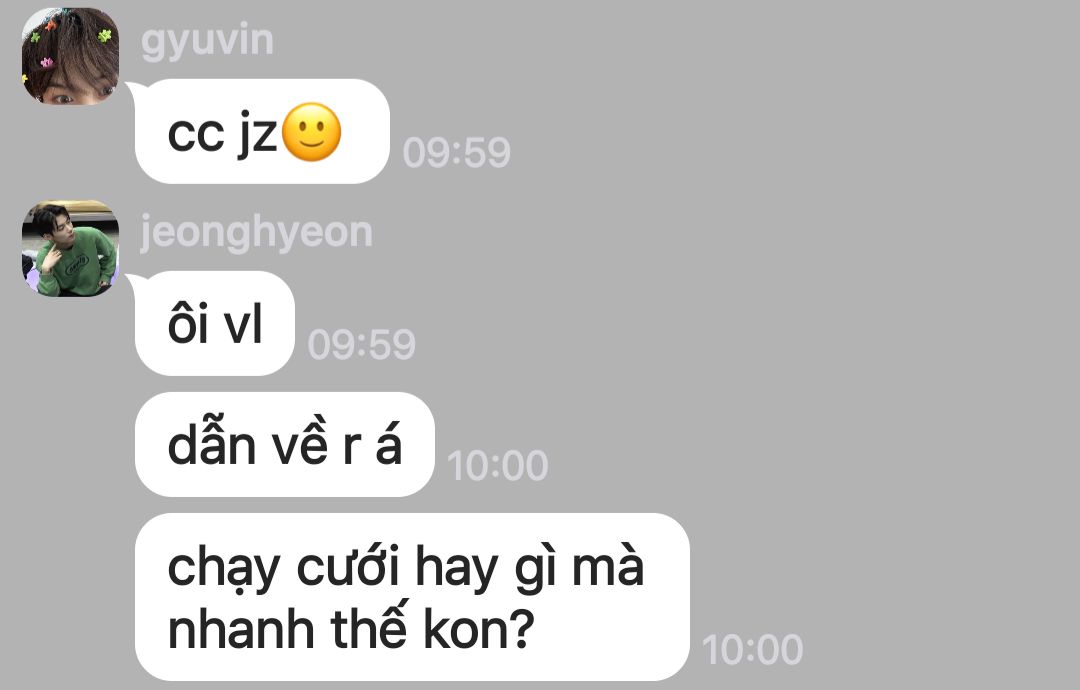This screenshot has width=1080, height=690.
Task: Open gyuvin's profile picture avatar
Action: click(x=70, y=56)
